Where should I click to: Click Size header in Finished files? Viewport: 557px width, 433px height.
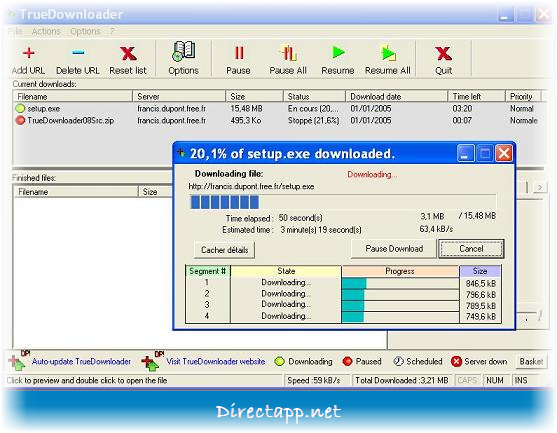click(x=155, y=192)
